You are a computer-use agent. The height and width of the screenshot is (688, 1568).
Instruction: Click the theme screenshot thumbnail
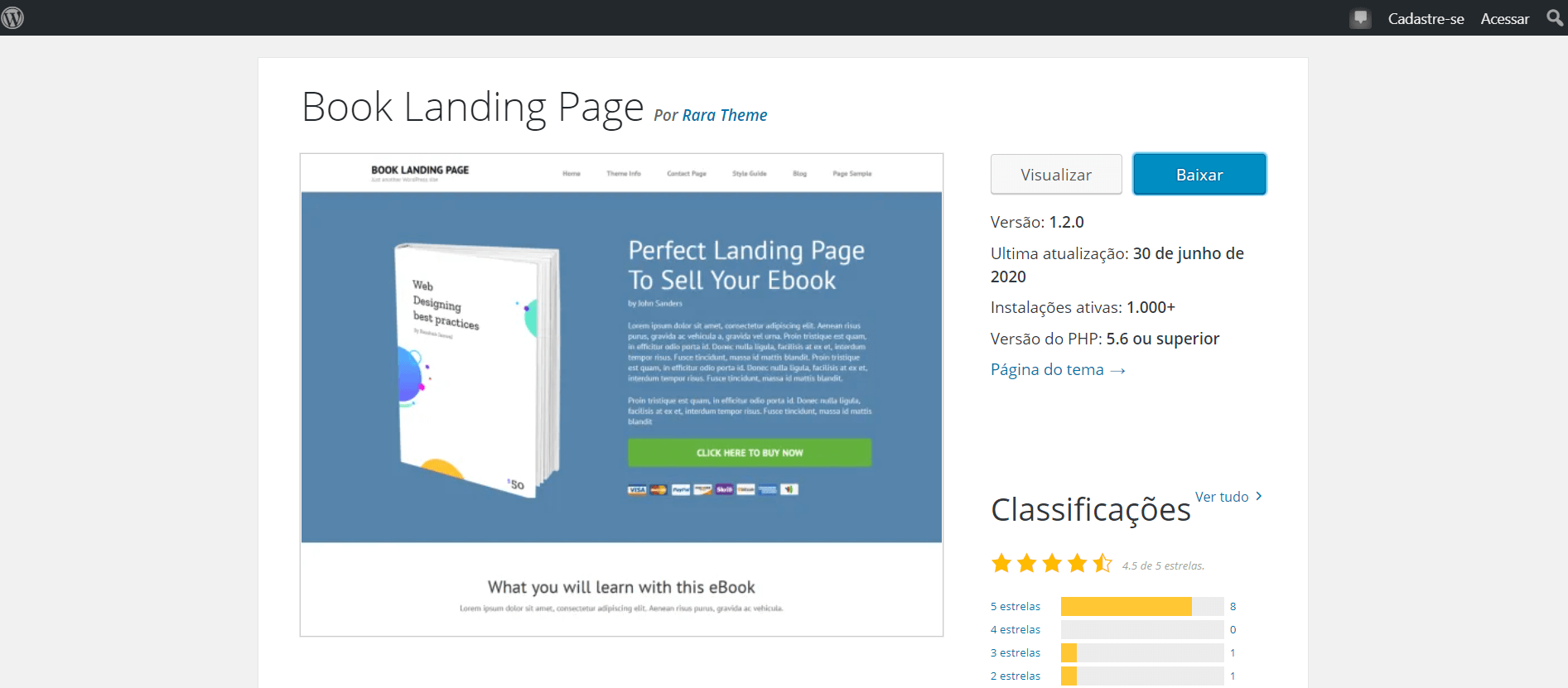(x=621, y=395)
